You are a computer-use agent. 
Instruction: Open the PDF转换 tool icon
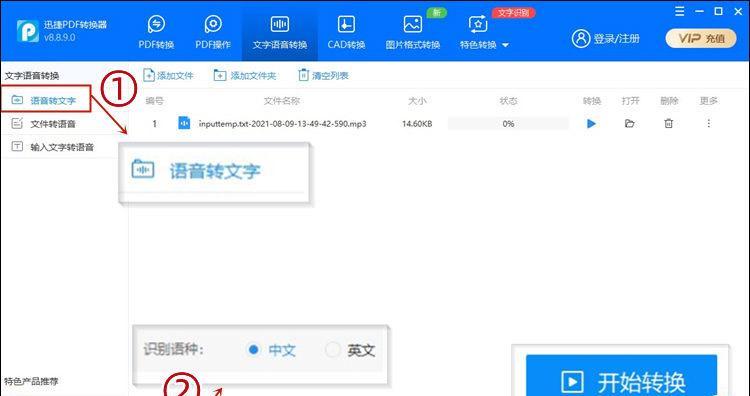156,24
